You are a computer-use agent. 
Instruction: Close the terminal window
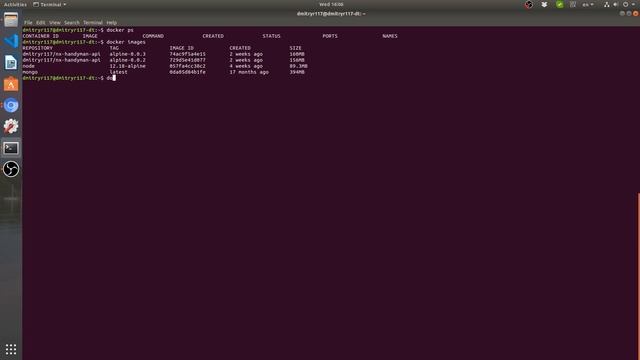point(636,14)
